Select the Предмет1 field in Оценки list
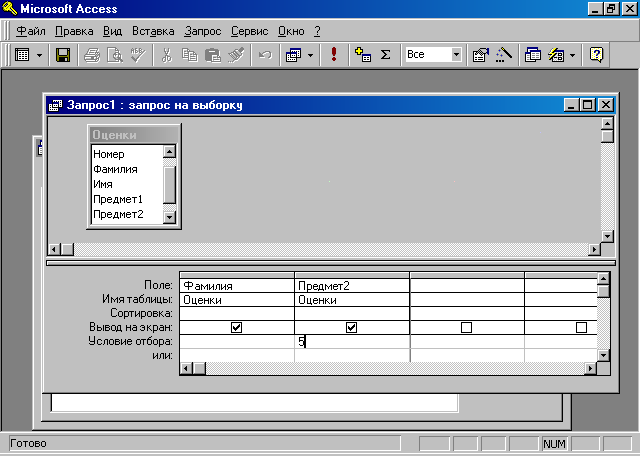Screen dimensions: 640x456 (x=117, y=199)
